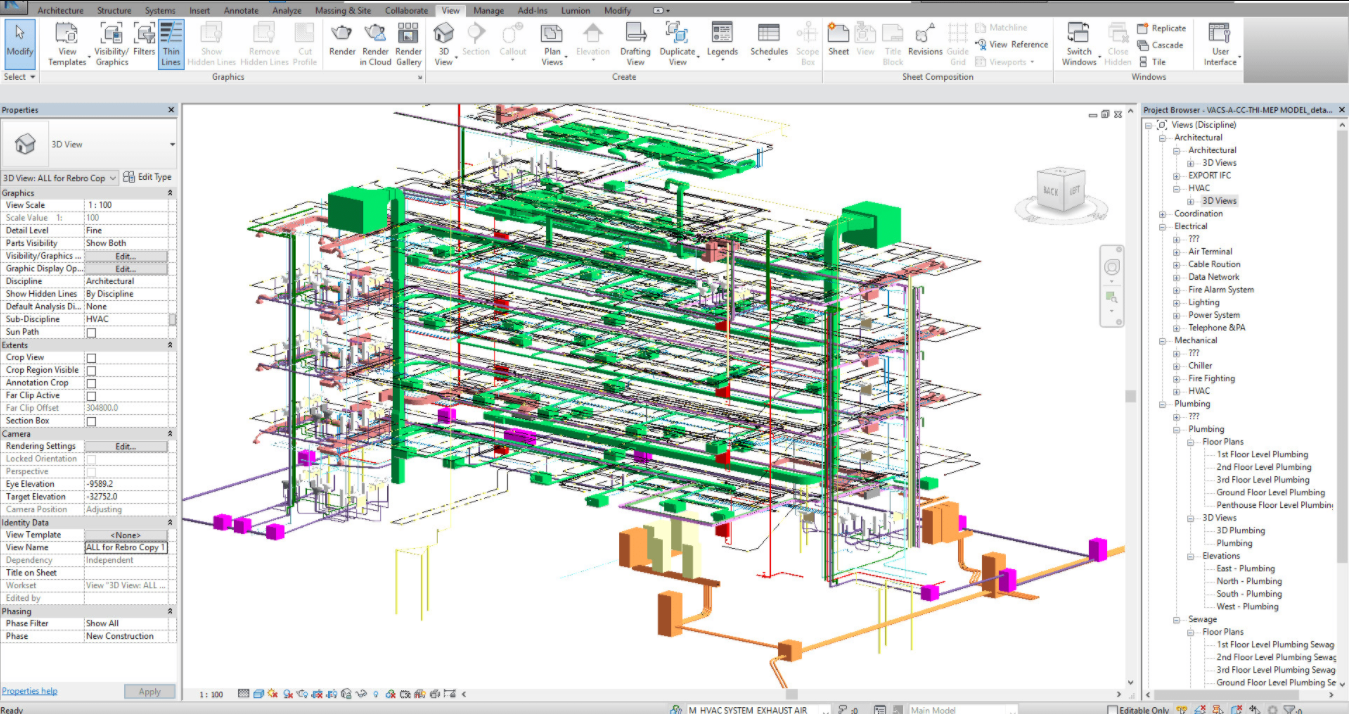The image size is (1349, 714).
Task: Toggle Editable Only checkbox in status bar
Action: [x=1113, y=710]
